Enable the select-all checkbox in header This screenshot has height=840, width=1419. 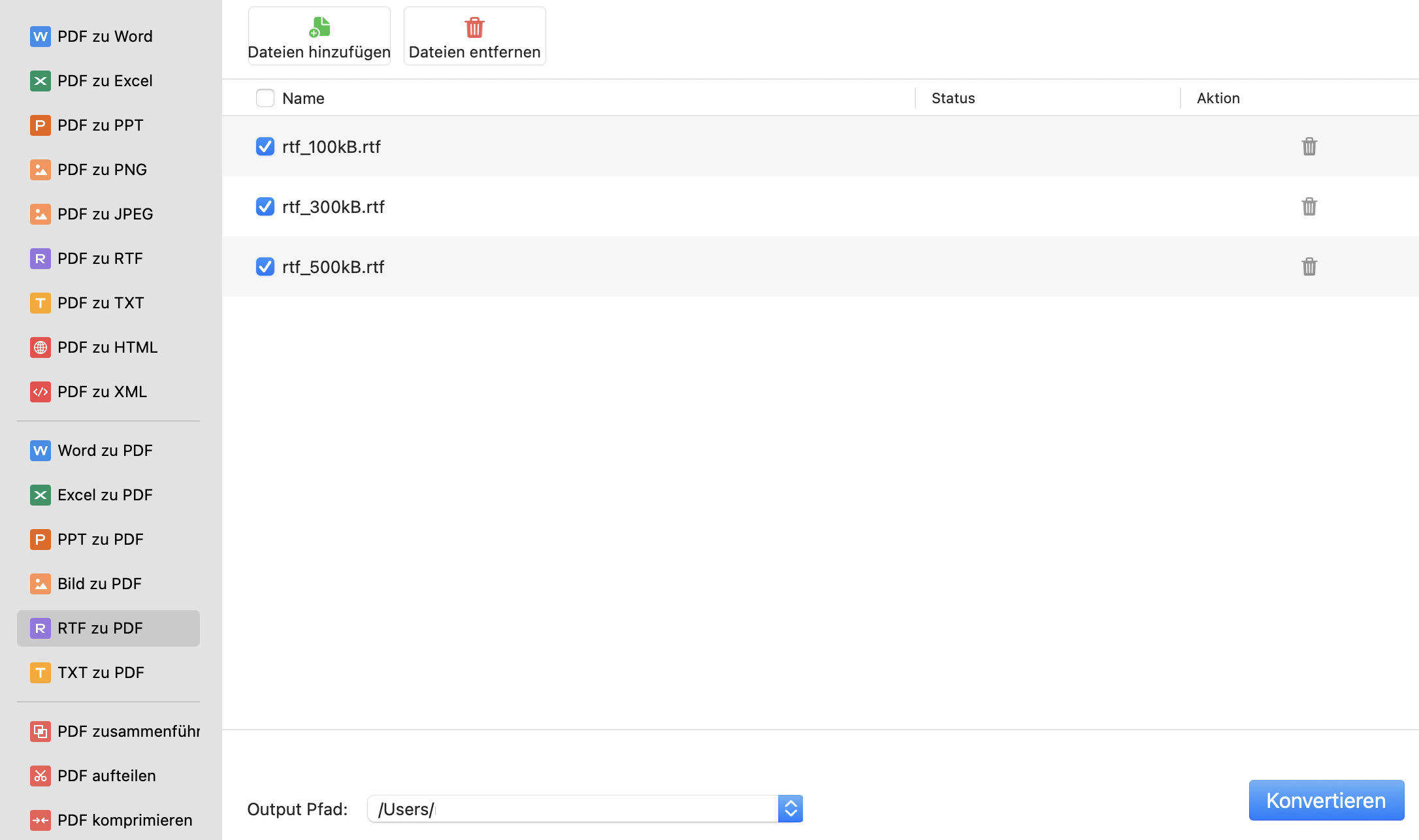[x=265, y=97]
